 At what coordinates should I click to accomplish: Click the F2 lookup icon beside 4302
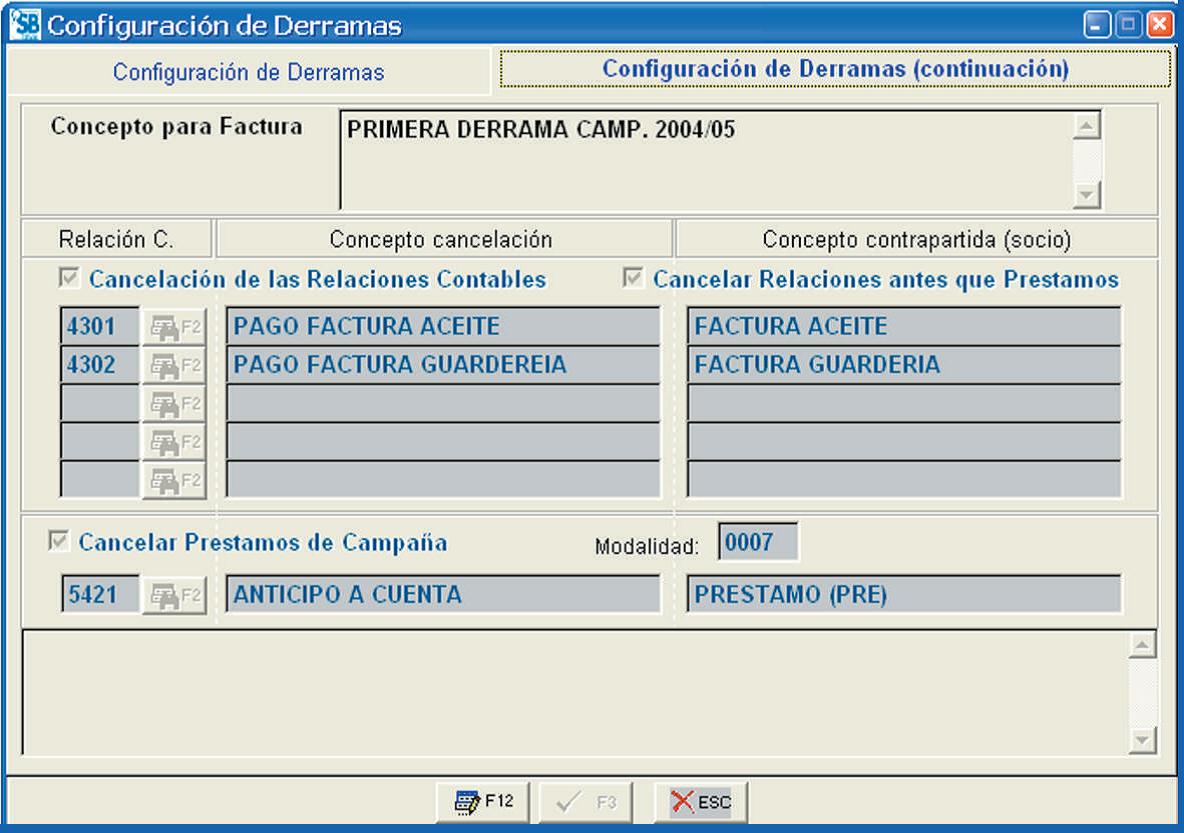click(x=174, y=366)
